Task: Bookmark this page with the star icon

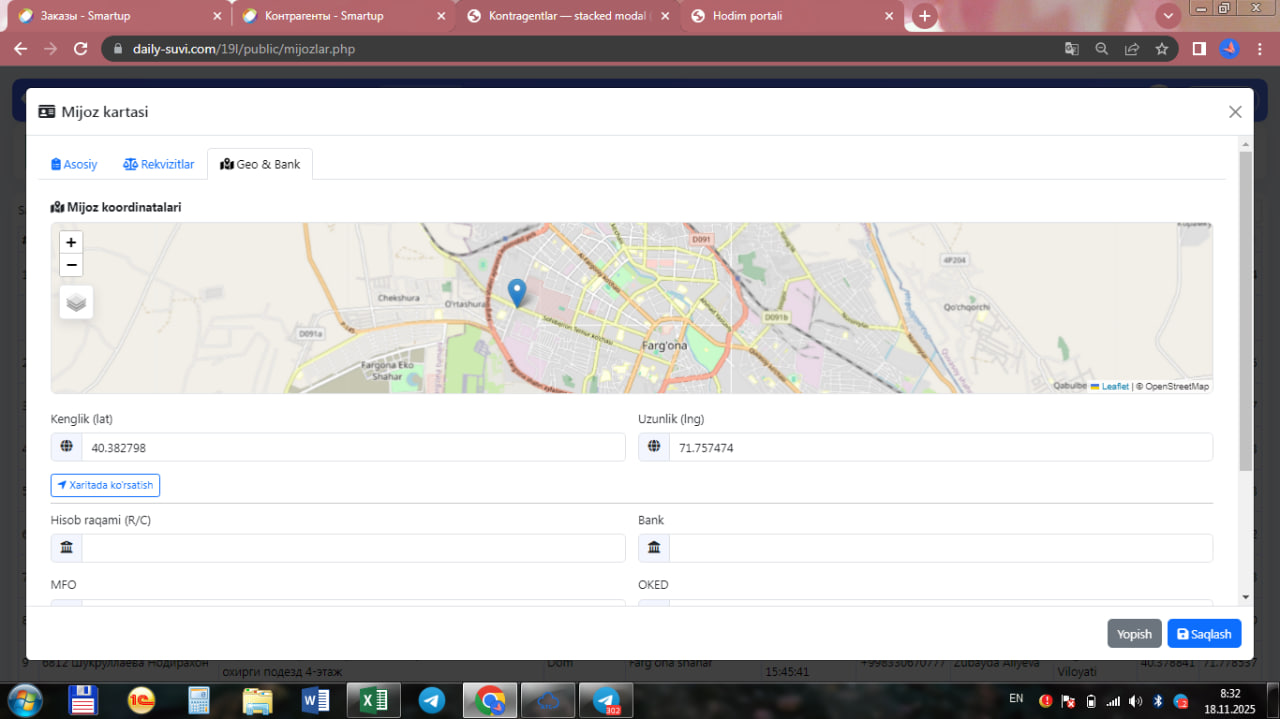Action: coord(1161,49)
